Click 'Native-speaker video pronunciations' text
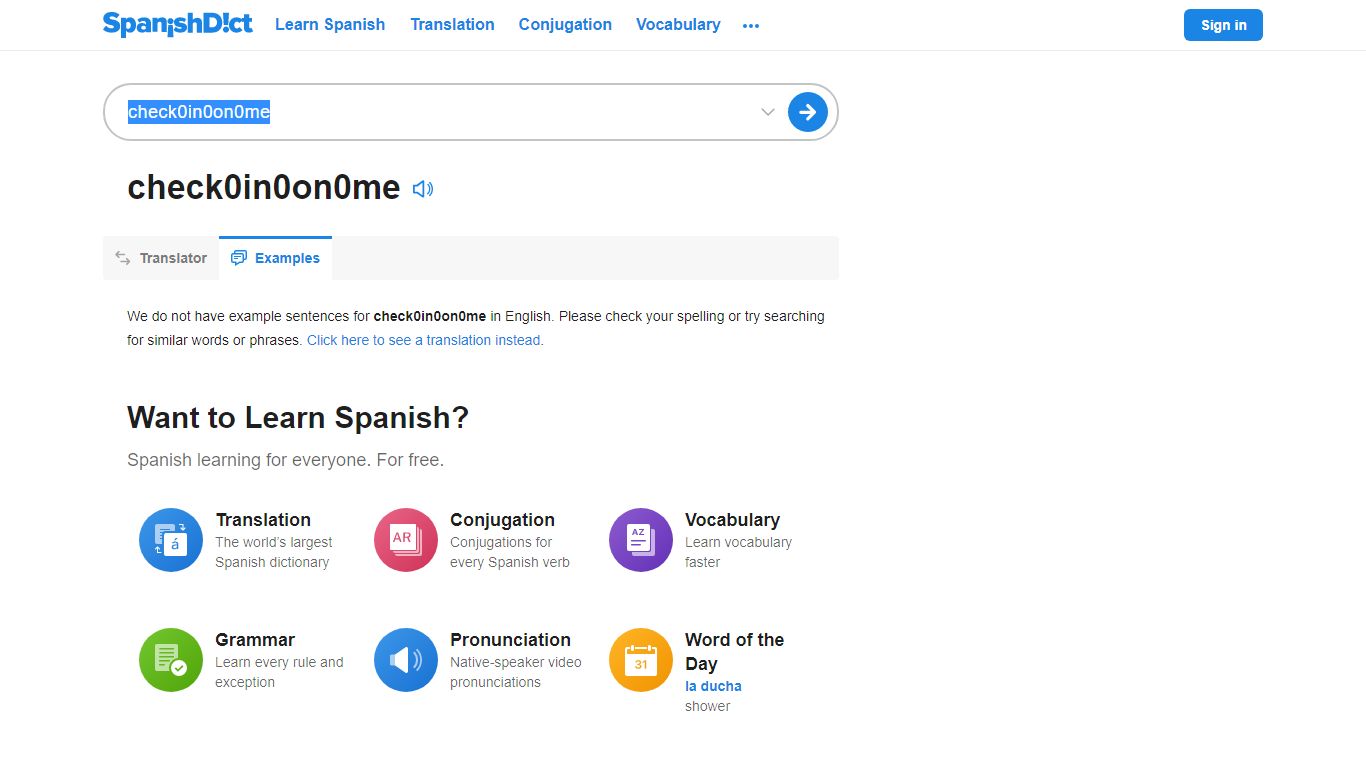Viewport: 1366px width, 768px height. pos(515,672)
